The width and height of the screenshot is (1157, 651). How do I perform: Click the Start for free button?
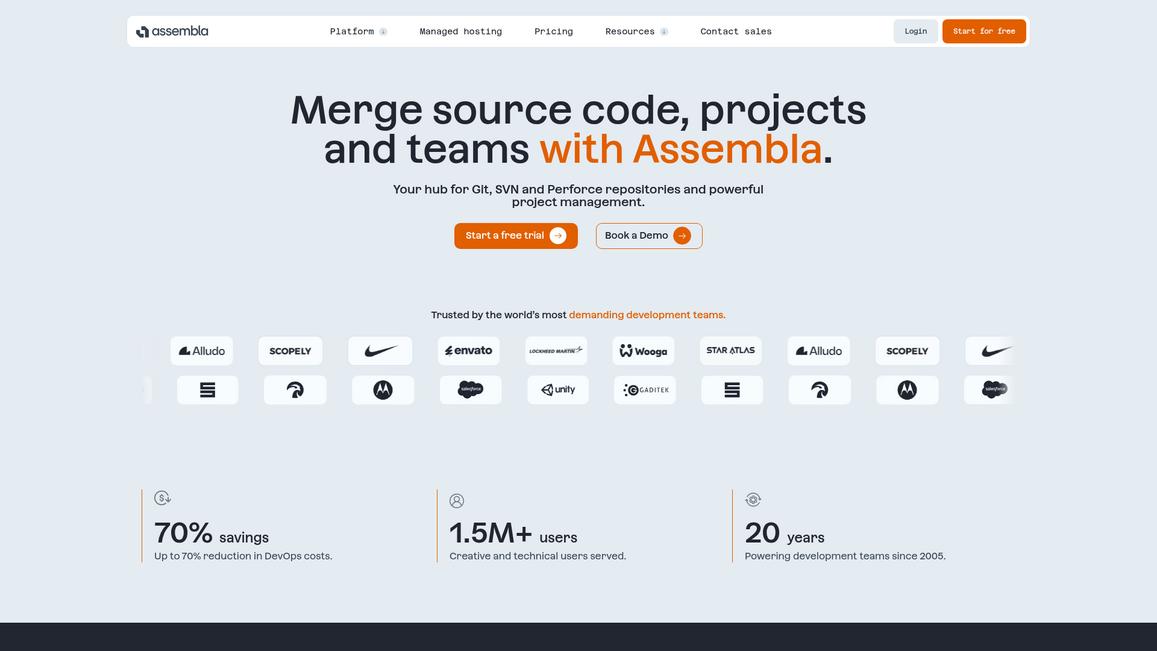tap(984, 31)
